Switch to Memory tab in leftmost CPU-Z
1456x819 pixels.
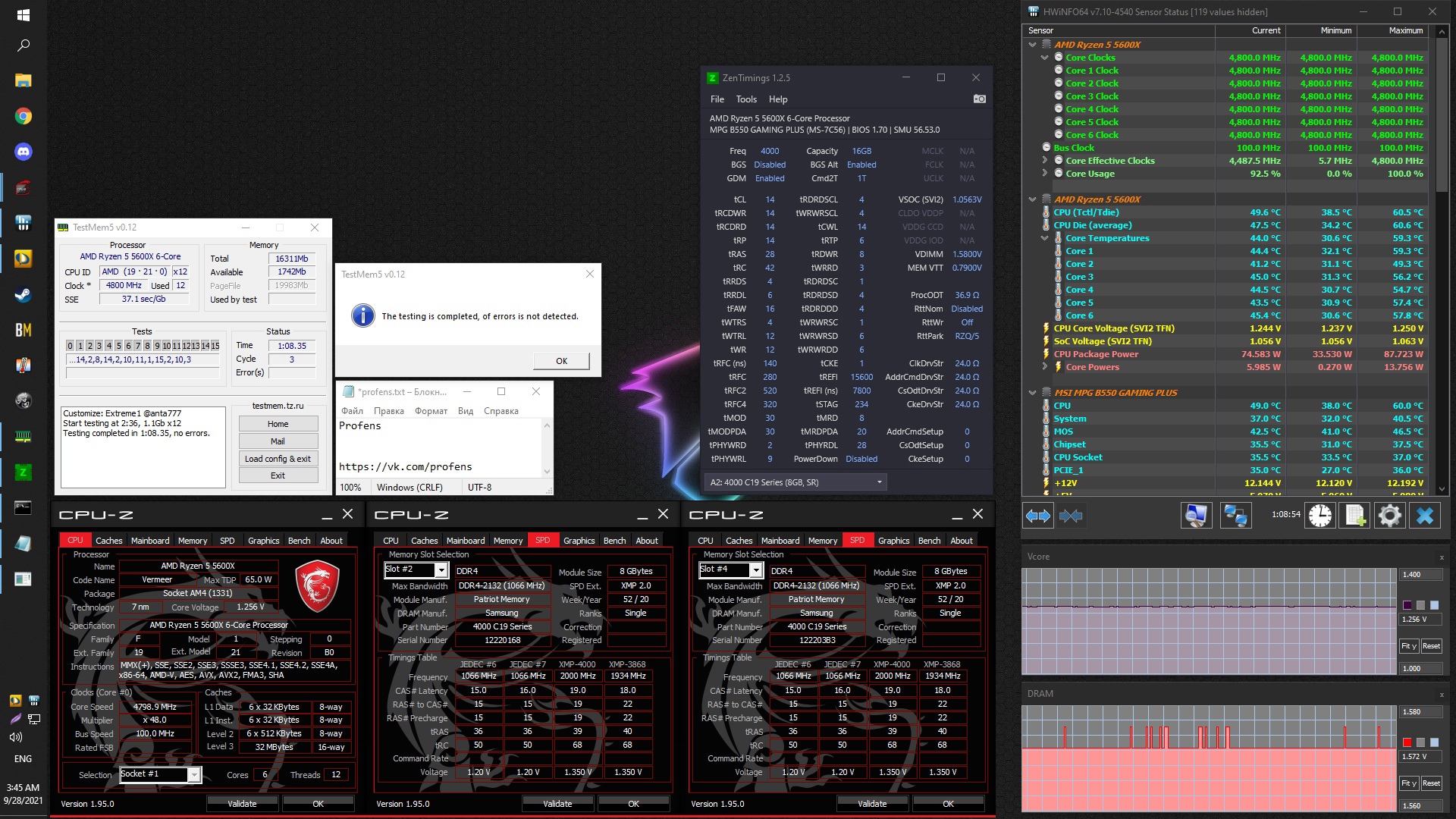(192, 541)
